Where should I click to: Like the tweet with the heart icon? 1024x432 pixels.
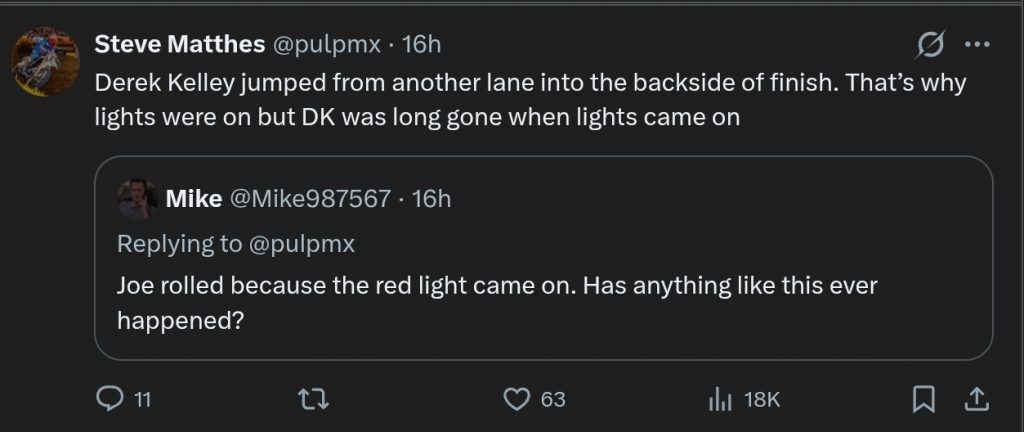[516, 399]
